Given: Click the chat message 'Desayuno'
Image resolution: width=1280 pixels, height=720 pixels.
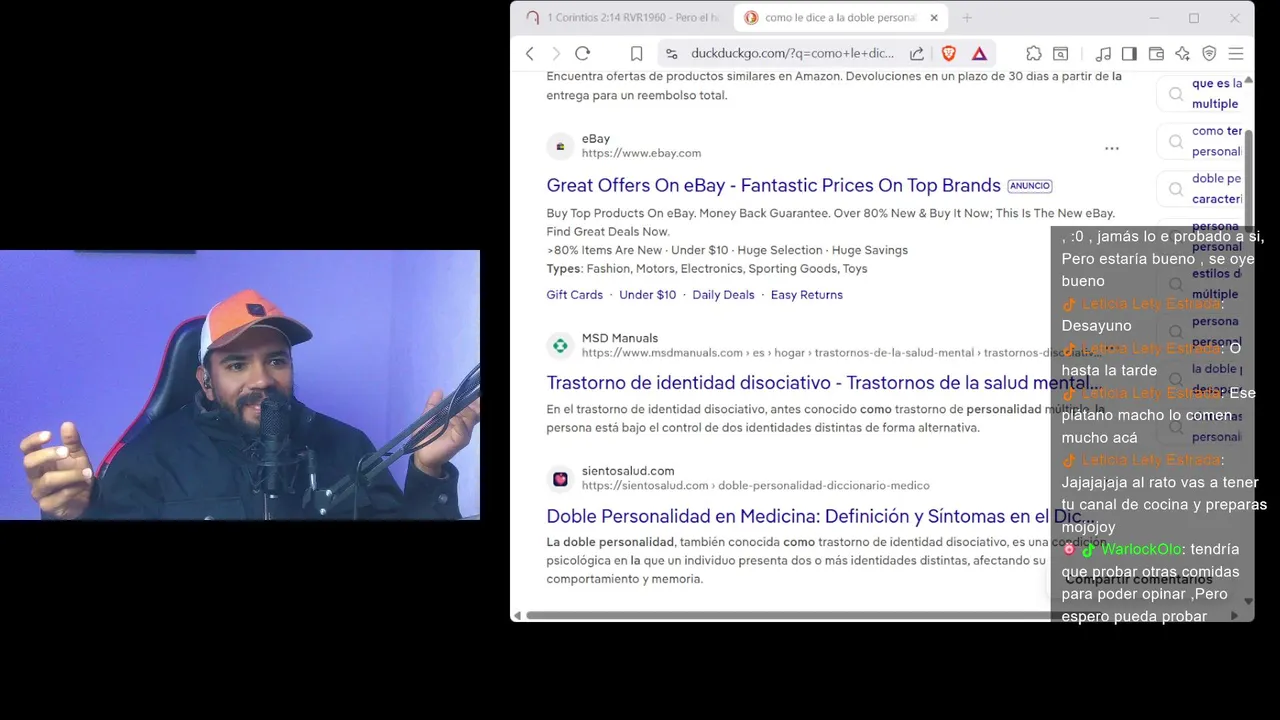Looking at the screenshot, I should (1096, 326).
